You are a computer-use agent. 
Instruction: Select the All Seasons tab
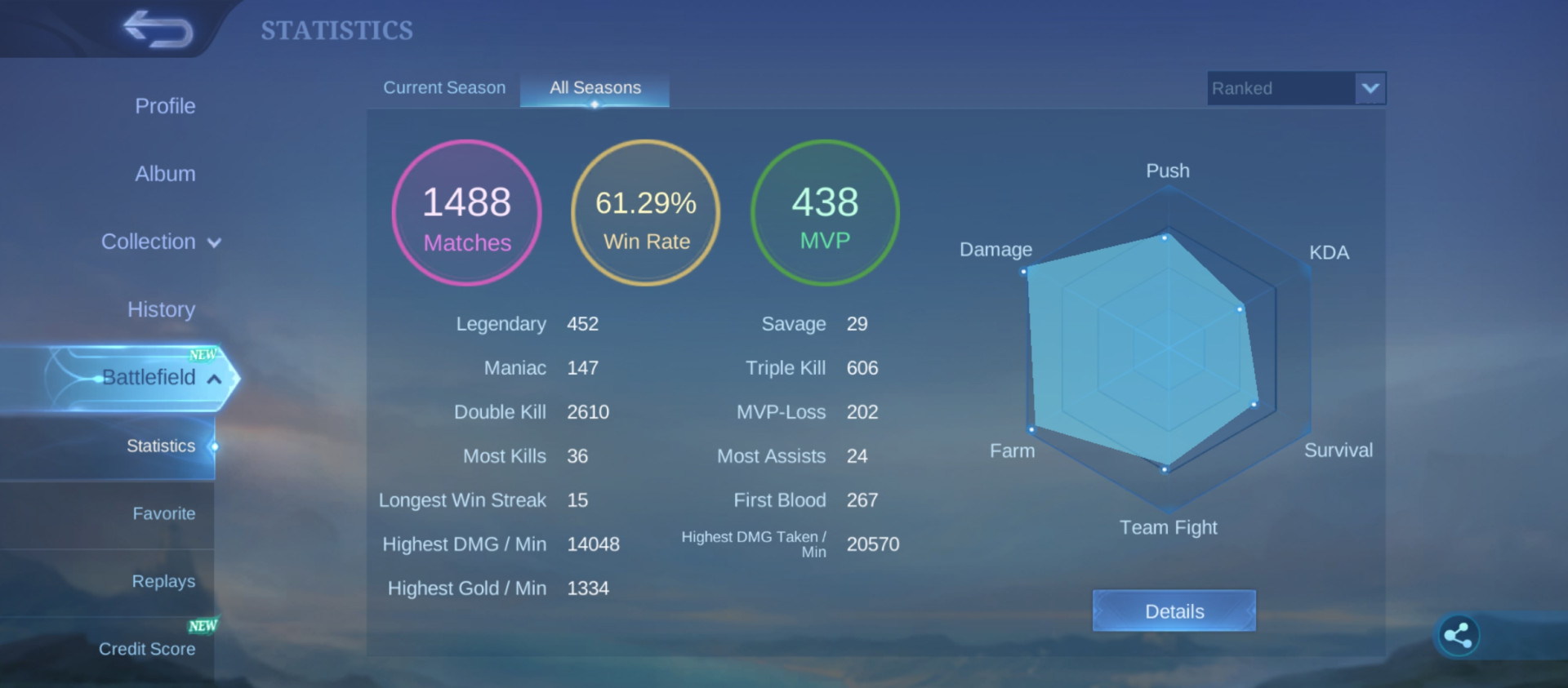coord(595,88)
